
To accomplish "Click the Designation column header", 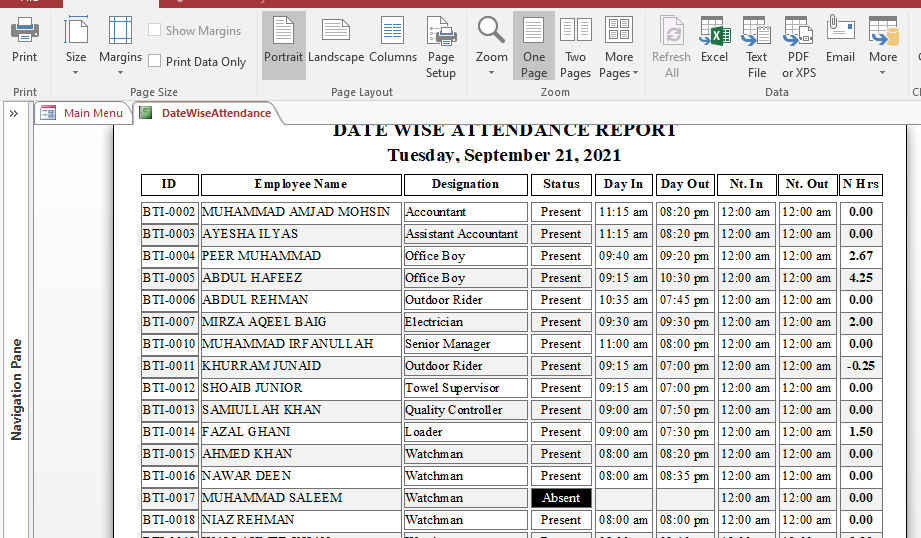I will point(465,184).
